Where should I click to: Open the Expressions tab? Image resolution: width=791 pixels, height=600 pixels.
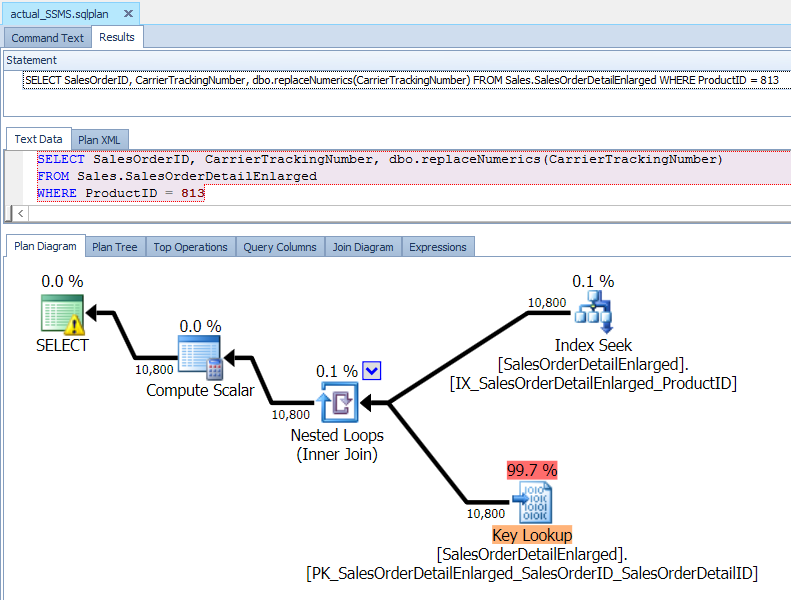(437, 247)
